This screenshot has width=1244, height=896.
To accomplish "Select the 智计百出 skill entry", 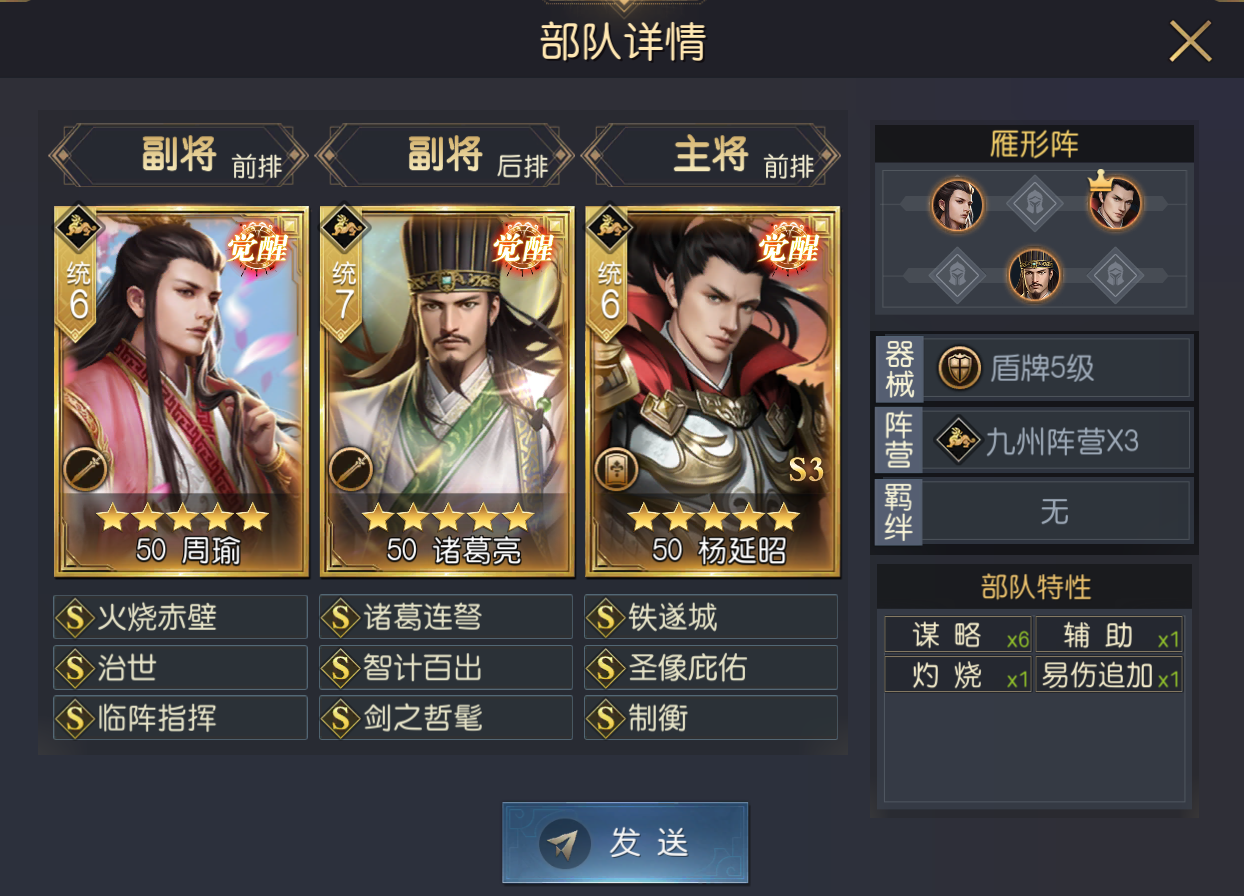I will click(446, 667).
